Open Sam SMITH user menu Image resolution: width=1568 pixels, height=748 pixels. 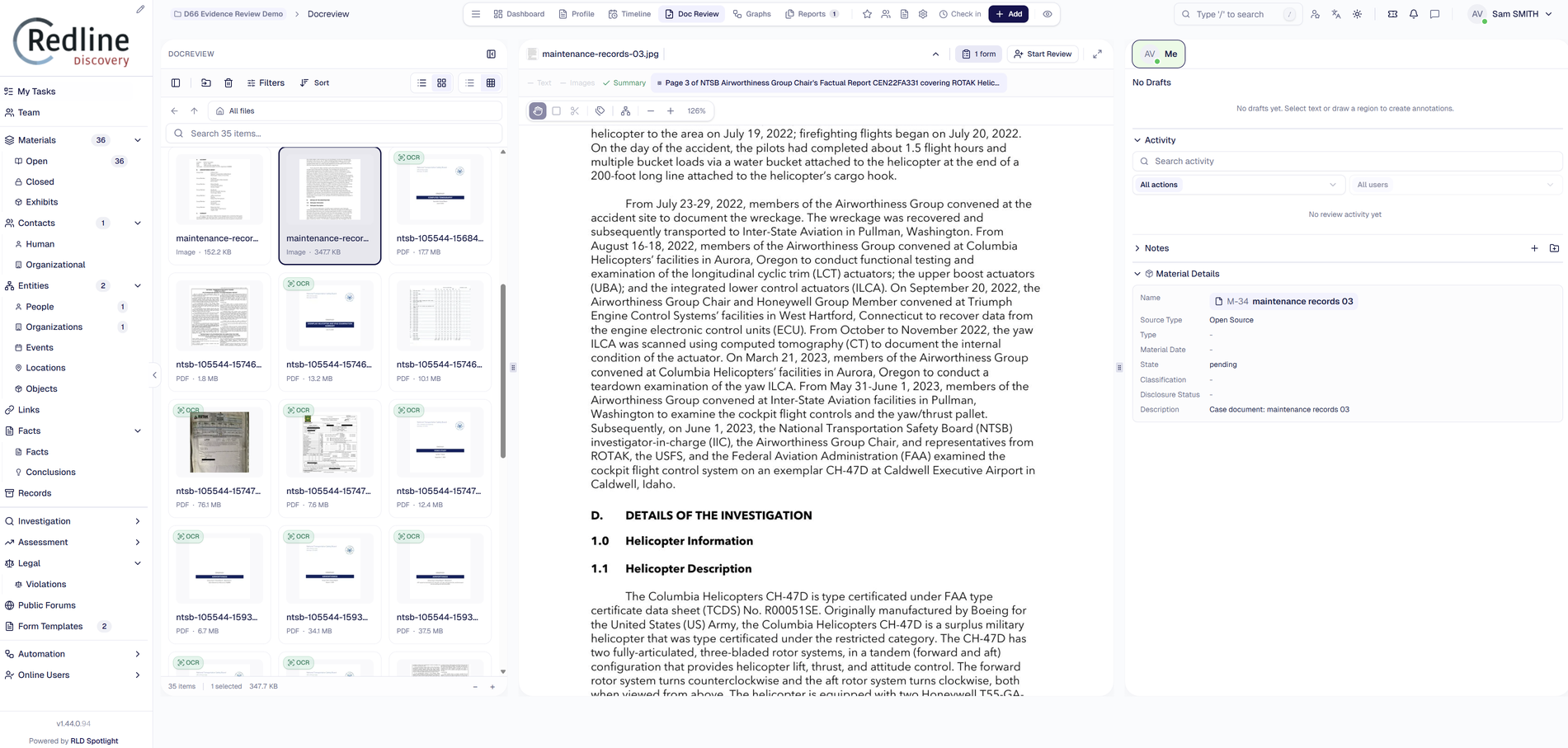tap(1511, 14)
